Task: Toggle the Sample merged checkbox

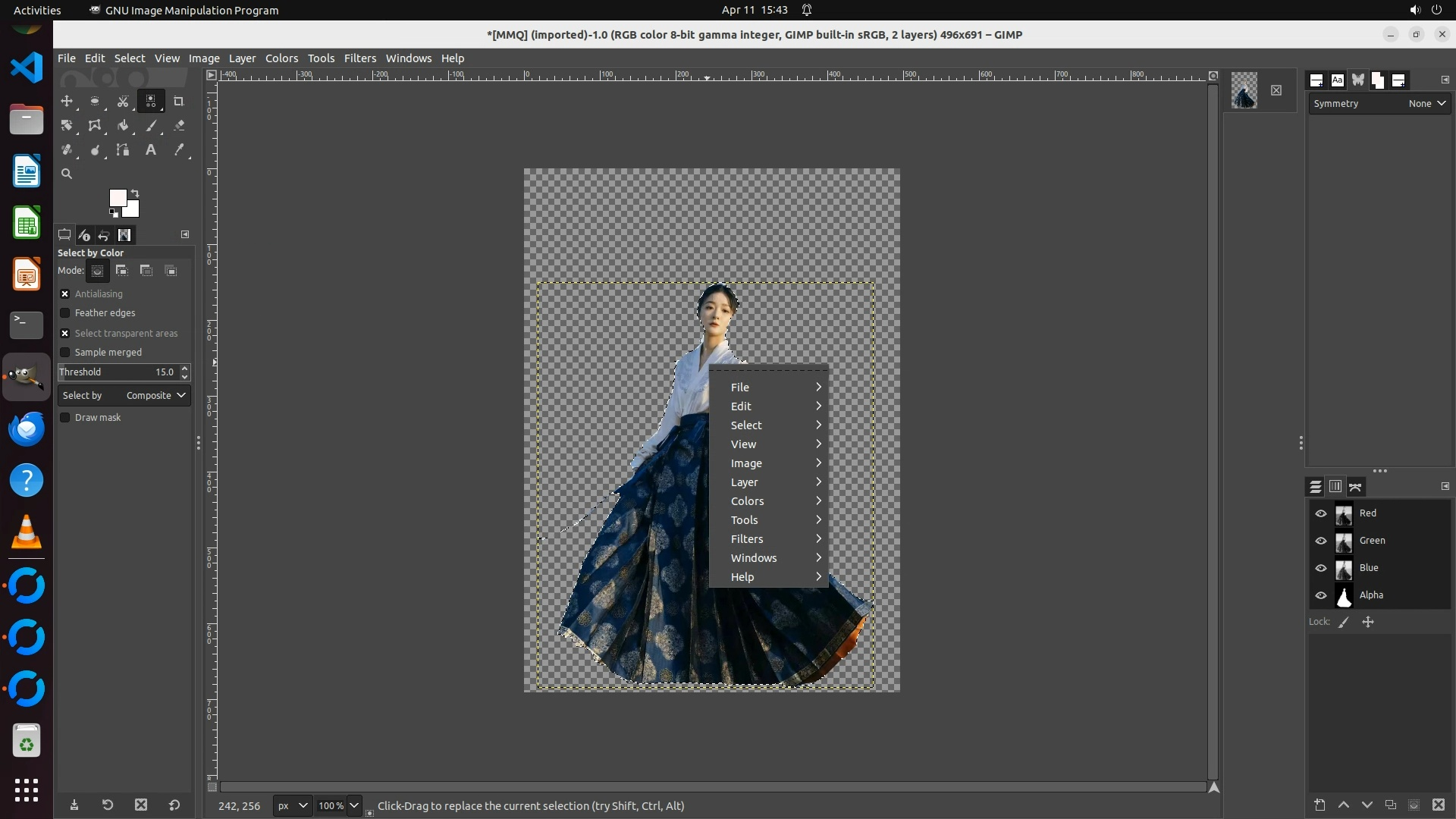Action: click(65, 353)
